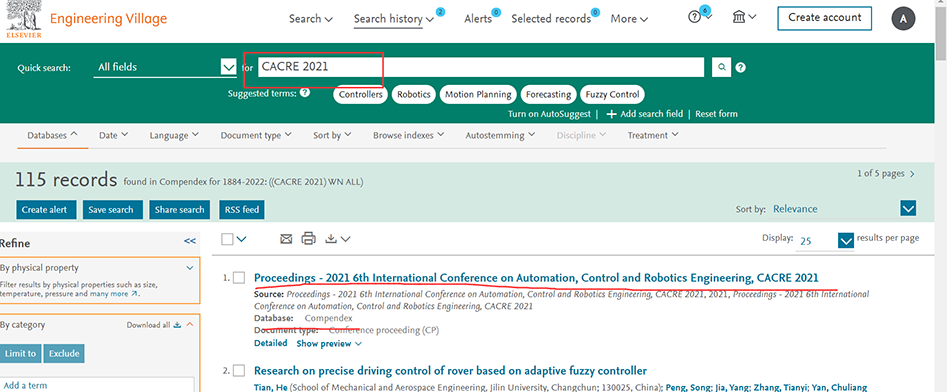947x392 pixels.
Task: Click the Add a term field
Action: tap(97, 385)
